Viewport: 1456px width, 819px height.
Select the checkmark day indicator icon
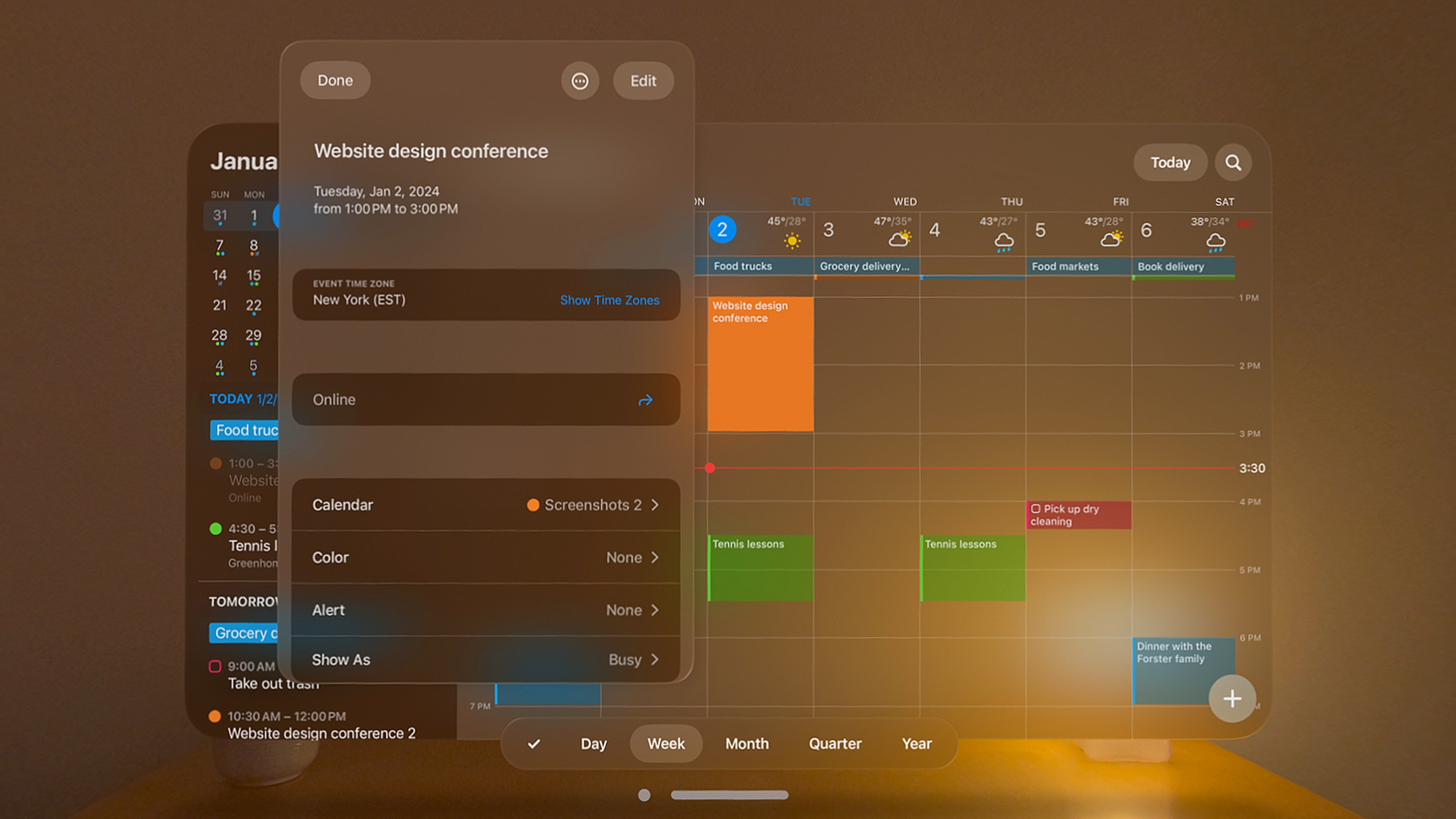(533, 743)
